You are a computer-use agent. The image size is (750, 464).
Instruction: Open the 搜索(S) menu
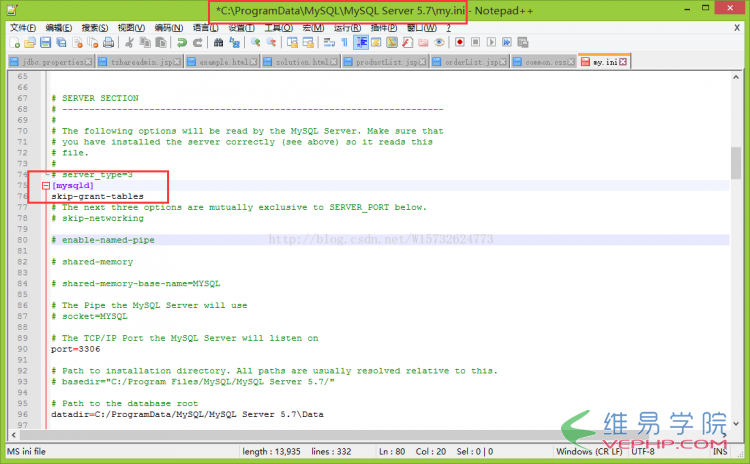pyautogui.click(x=95, y=28)
